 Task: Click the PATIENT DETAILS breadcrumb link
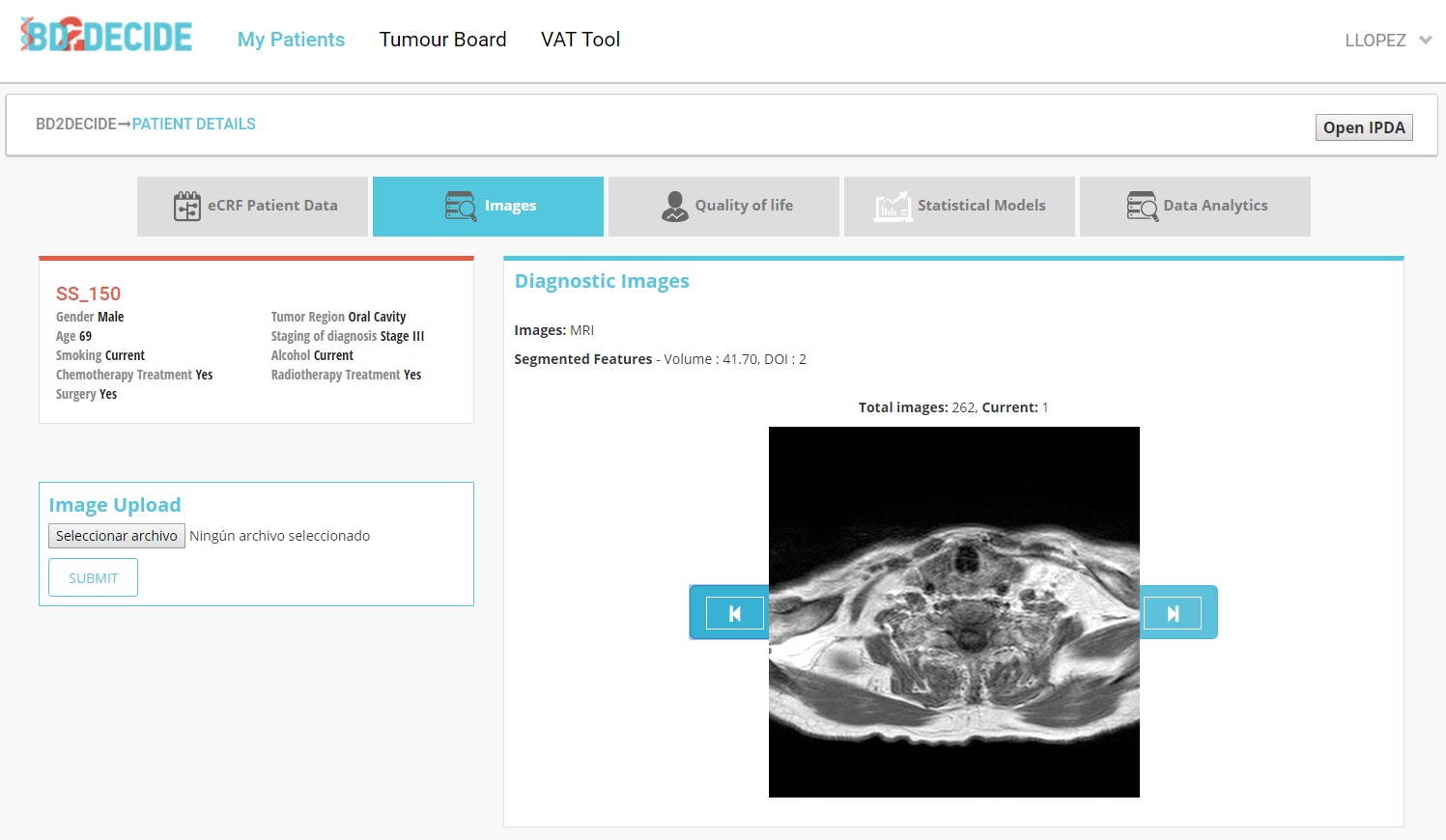click(193, 124)
